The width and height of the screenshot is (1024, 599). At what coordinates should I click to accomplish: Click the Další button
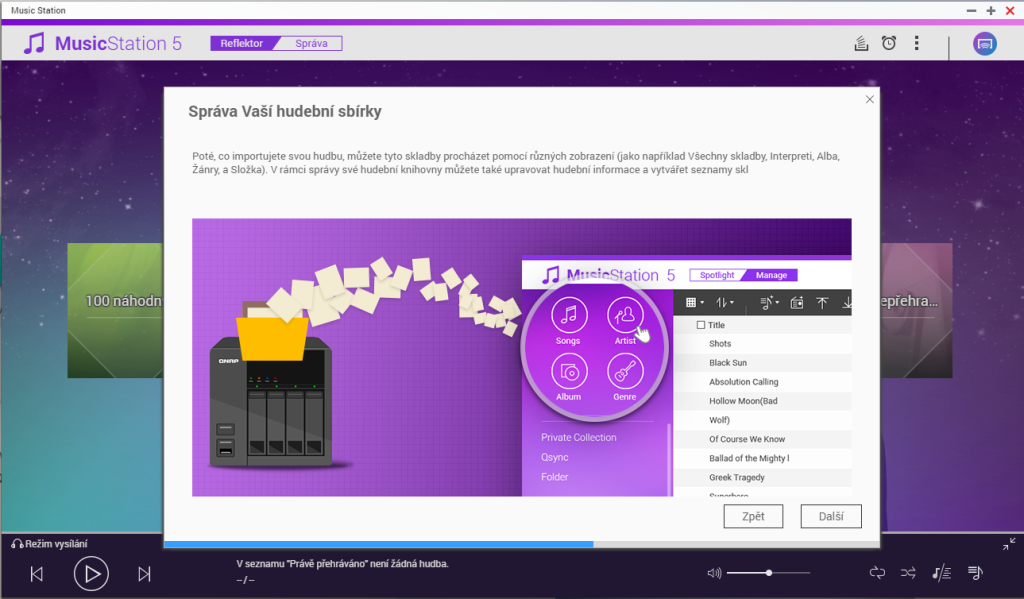coord(831,516)
